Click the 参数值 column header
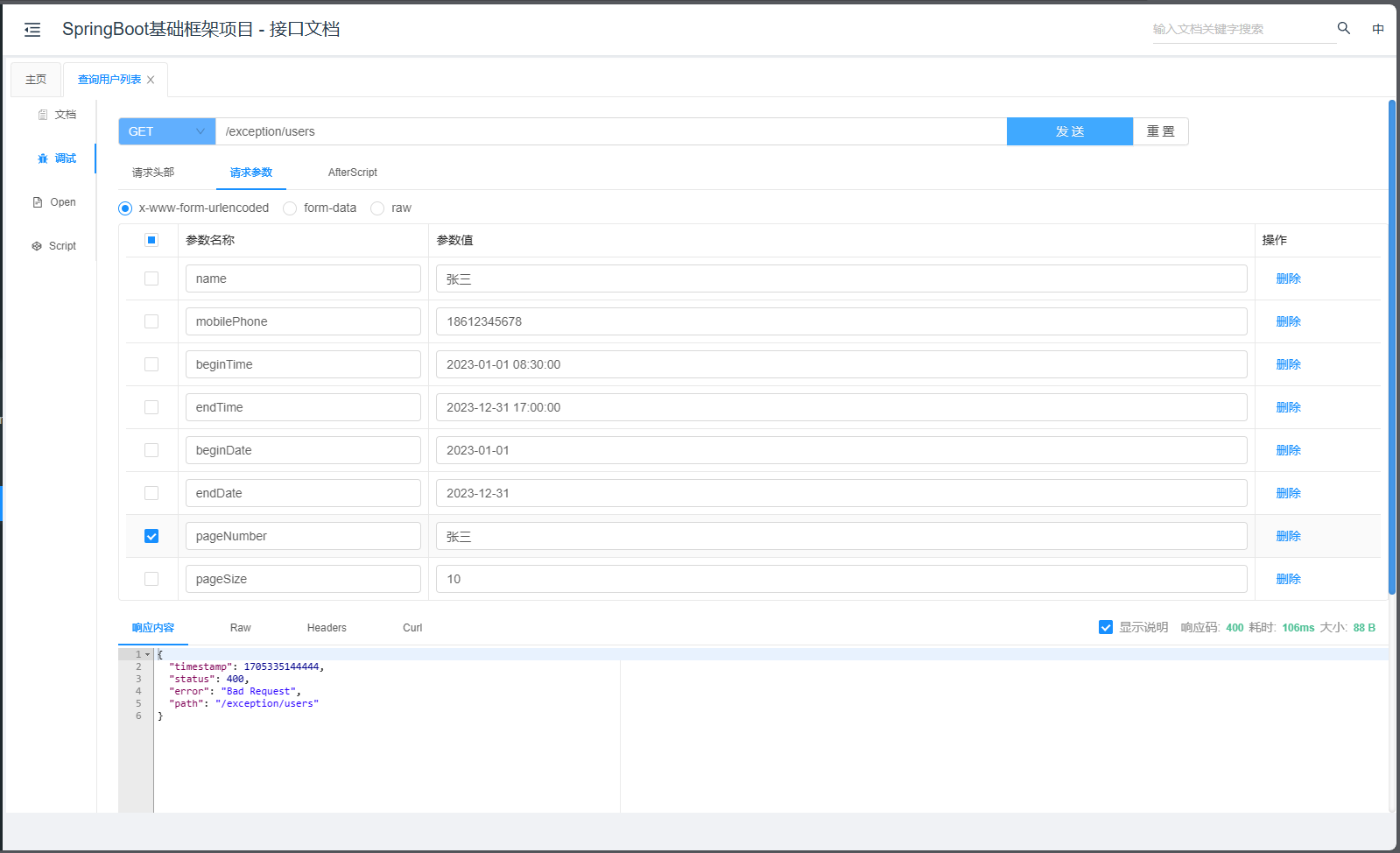1400x853 pixels. point(454,240)
